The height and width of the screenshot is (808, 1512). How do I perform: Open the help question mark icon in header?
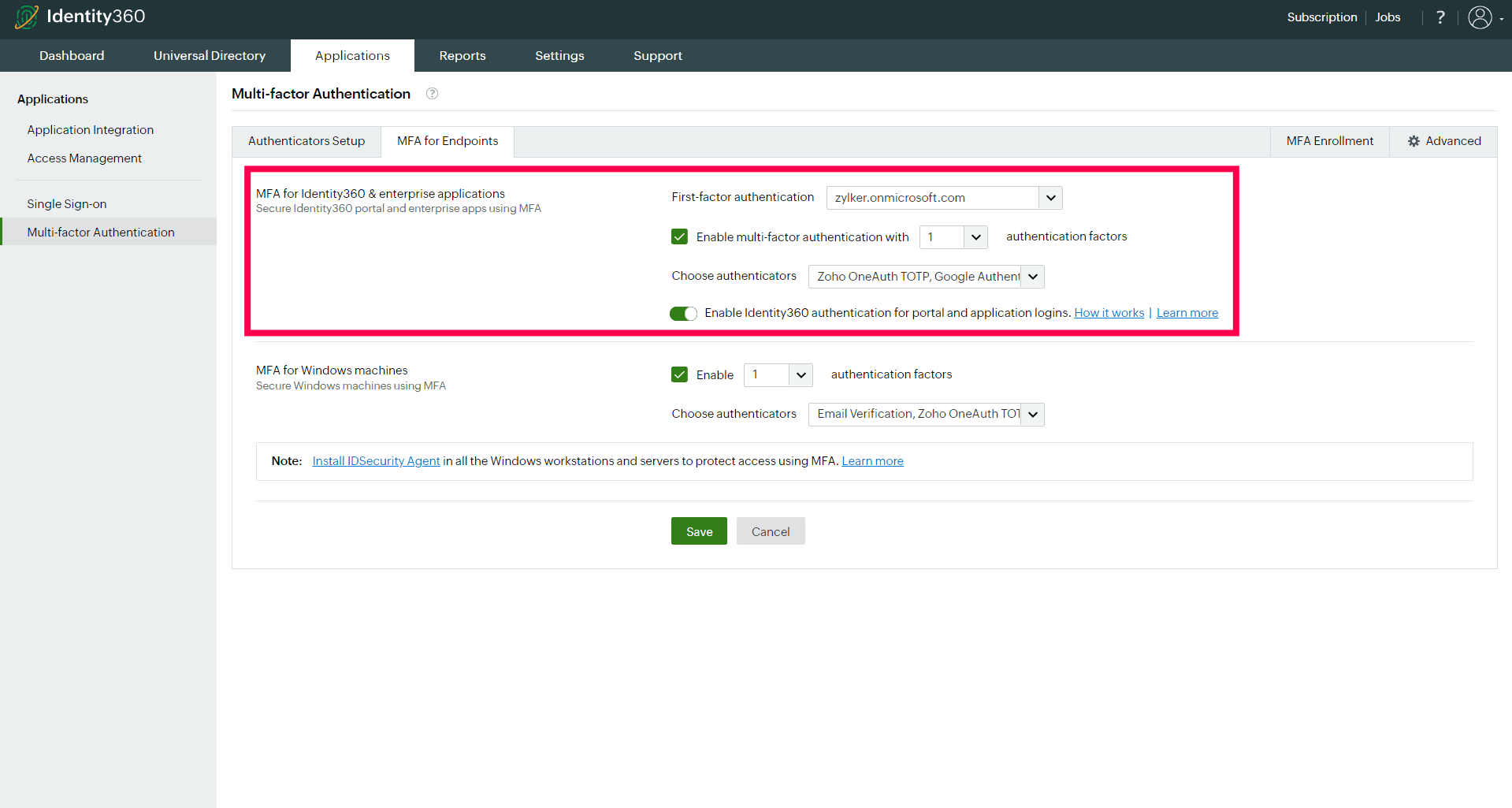click(1440, 17)
